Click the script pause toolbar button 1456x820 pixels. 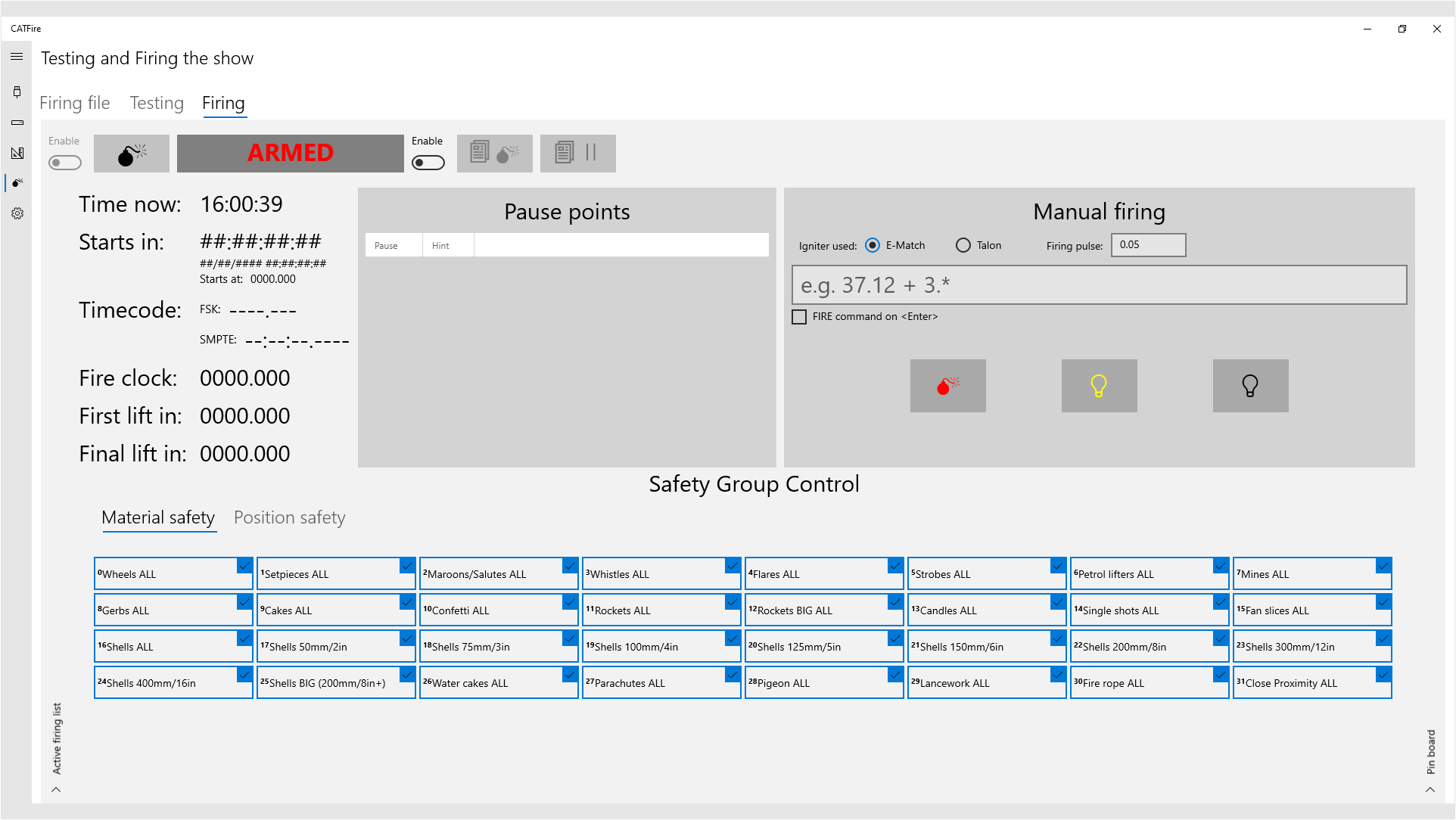[577, 154]
